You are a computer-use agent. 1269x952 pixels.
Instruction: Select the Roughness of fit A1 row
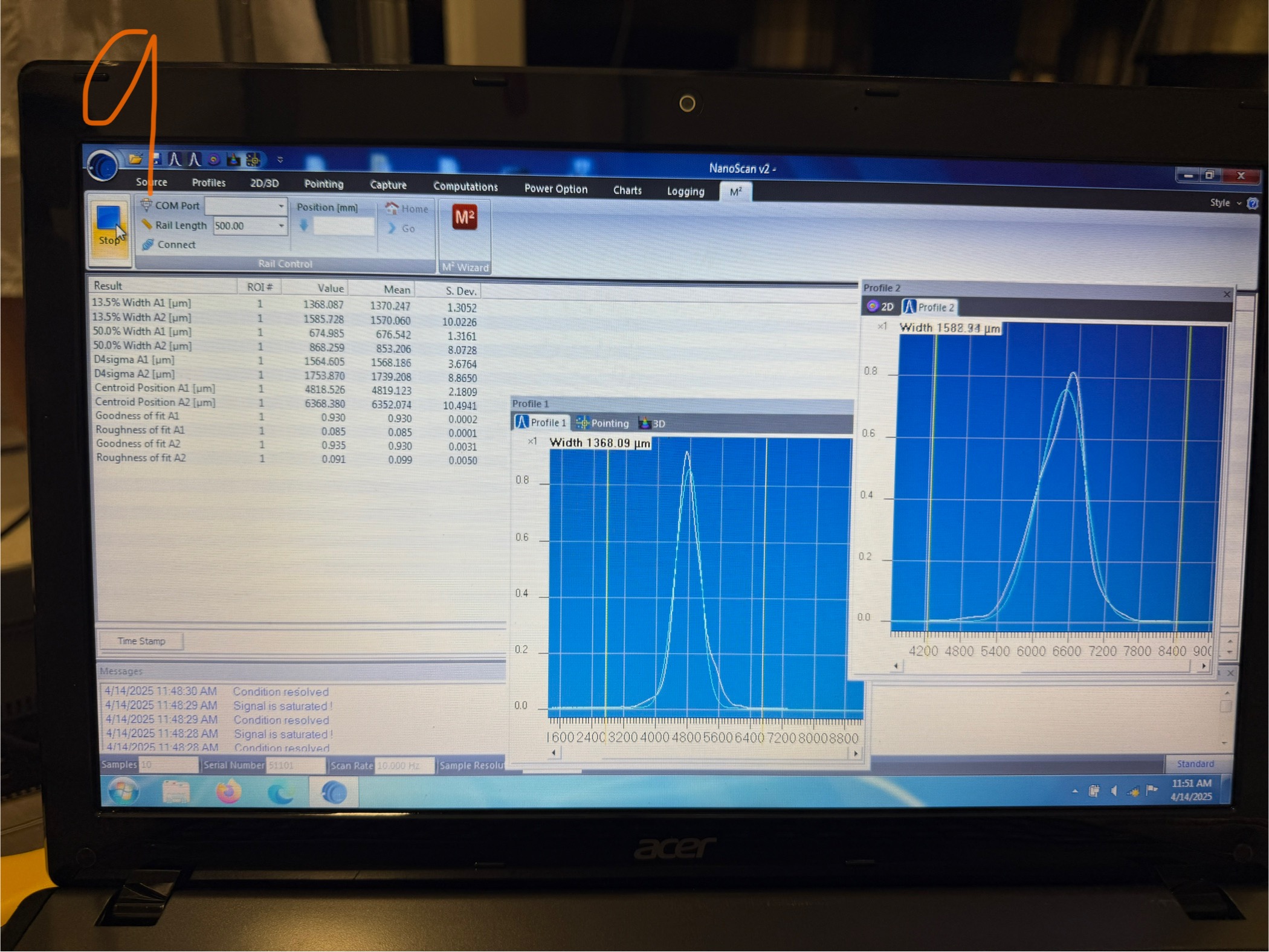pyautogui.click(x=287, y=431)
